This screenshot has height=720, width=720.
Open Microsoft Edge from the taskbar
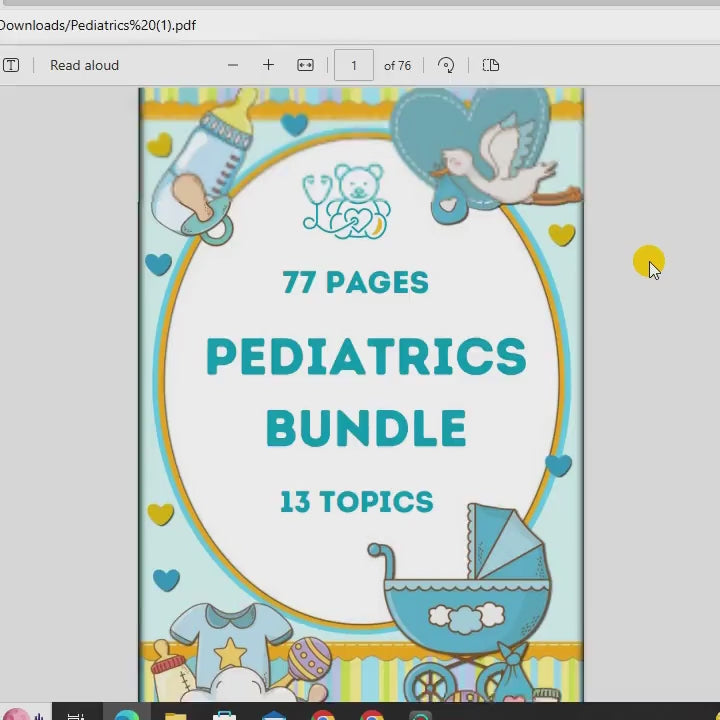coord(127,715)
